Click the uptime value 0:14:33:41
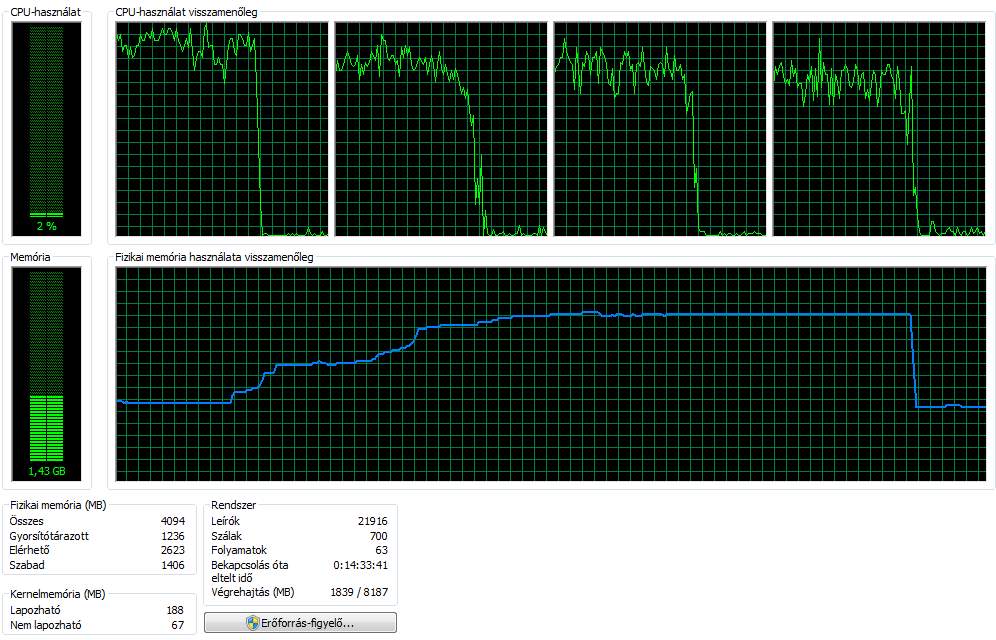This screenshot has width=996, height=640. [361, 565]
